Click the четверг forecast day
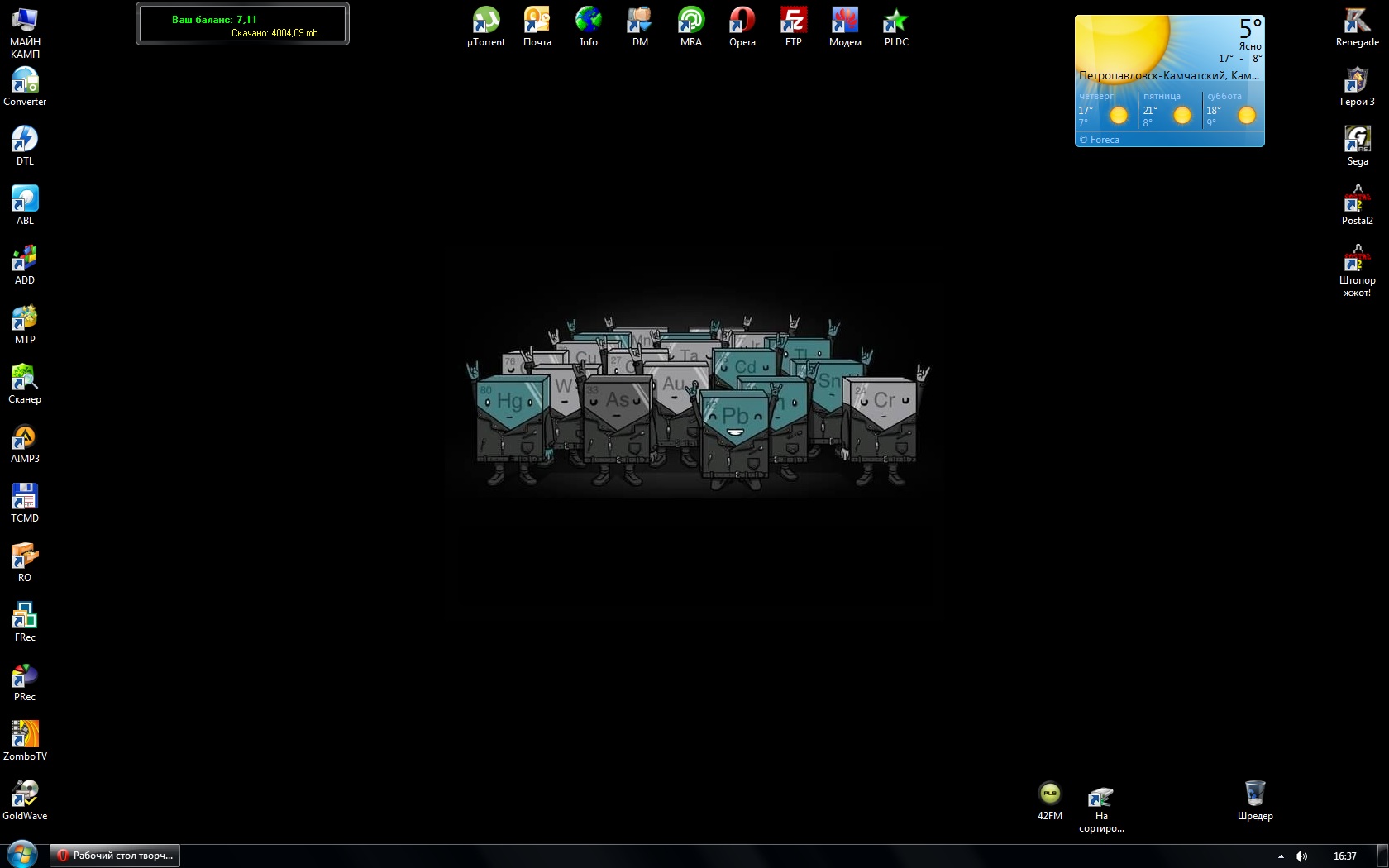The image size is (1389, 868). tap(1106, 110)
